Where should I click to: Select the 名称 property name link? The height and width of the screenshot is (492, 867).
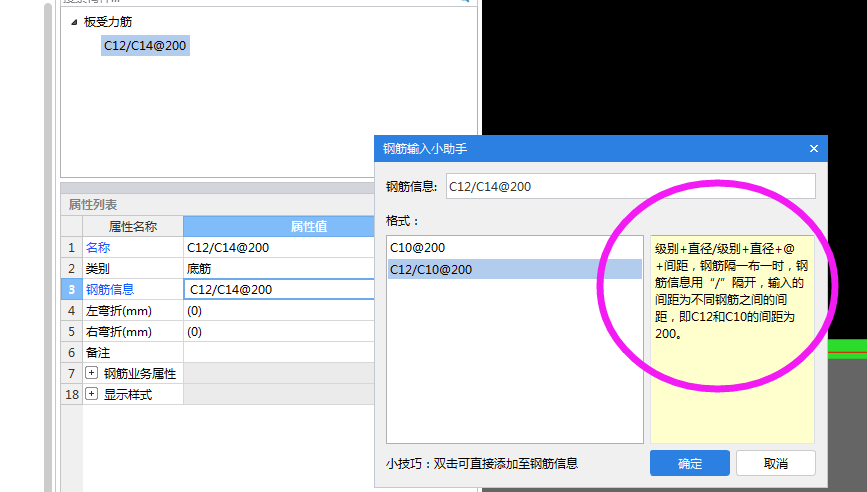[98, 248]
